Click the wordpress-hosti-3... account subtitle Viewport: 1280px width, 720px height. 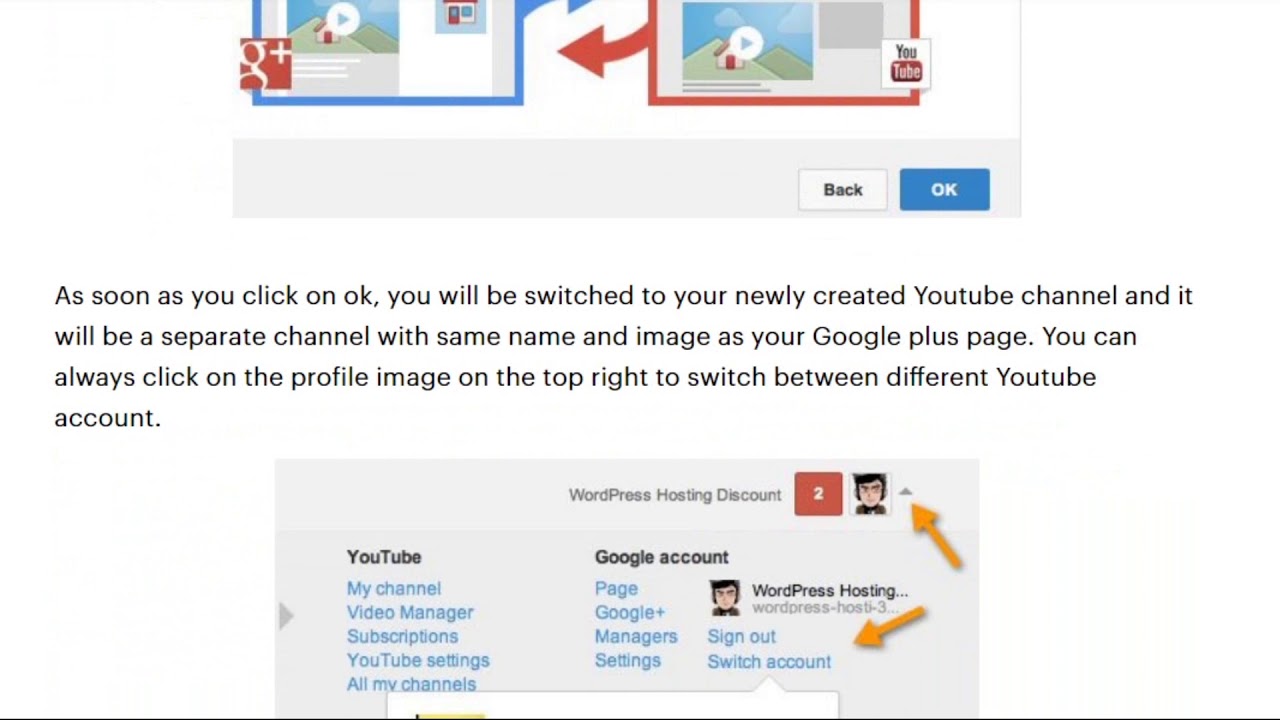coord(826,608)
